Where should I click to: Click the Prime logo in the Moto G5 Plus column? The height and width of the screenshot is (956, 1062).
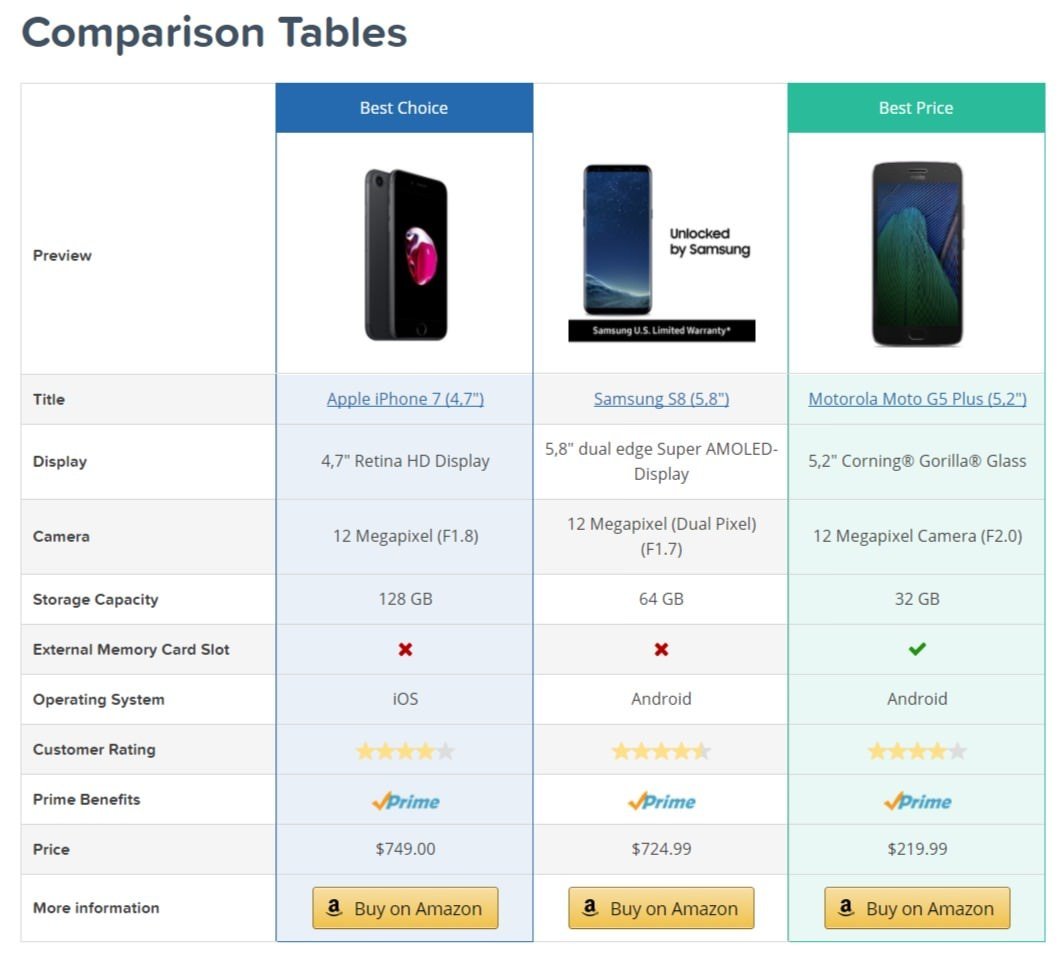(x=917, y=801)
